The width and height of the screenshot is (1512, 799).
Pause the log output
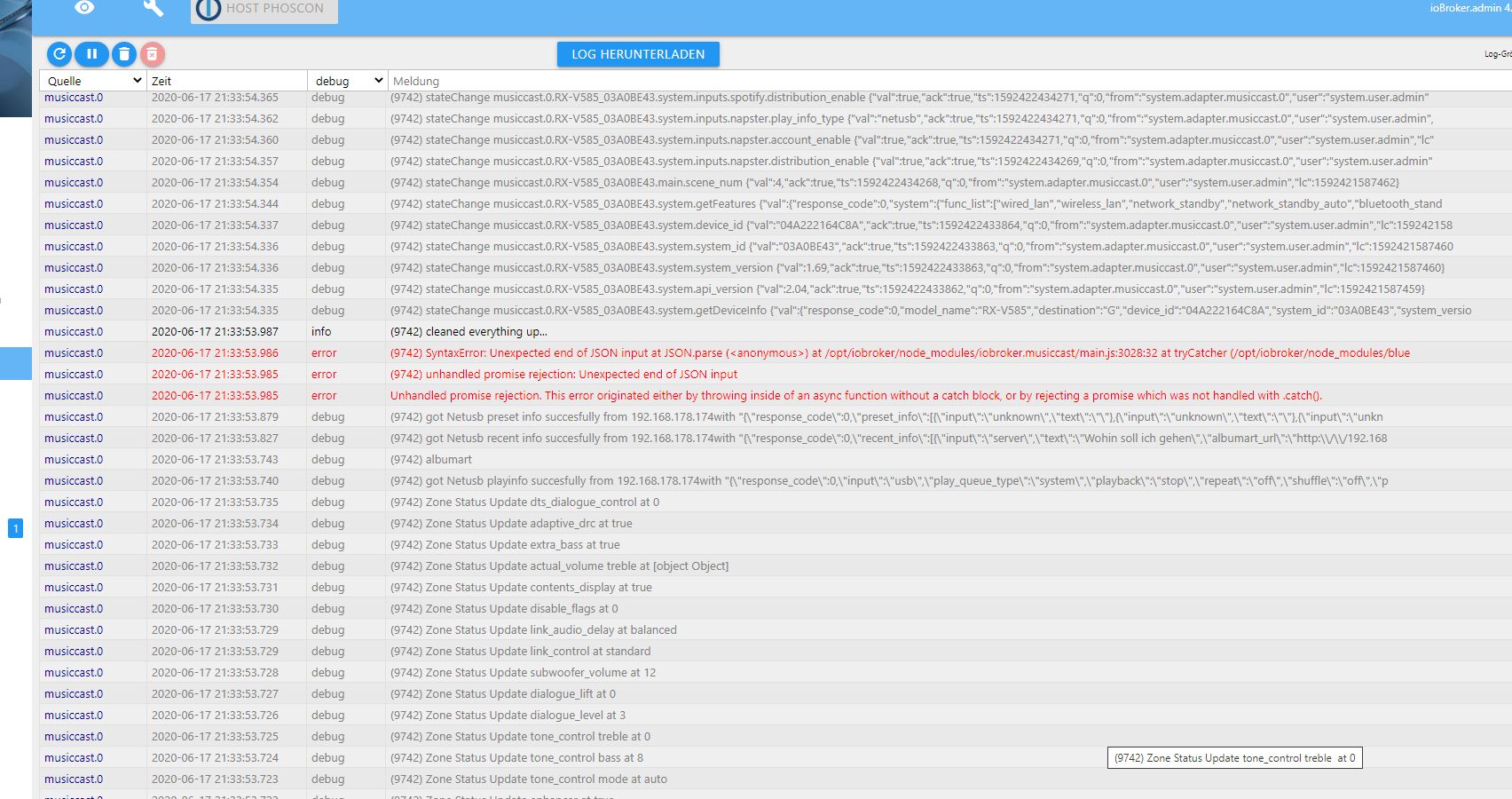(91, 54)
